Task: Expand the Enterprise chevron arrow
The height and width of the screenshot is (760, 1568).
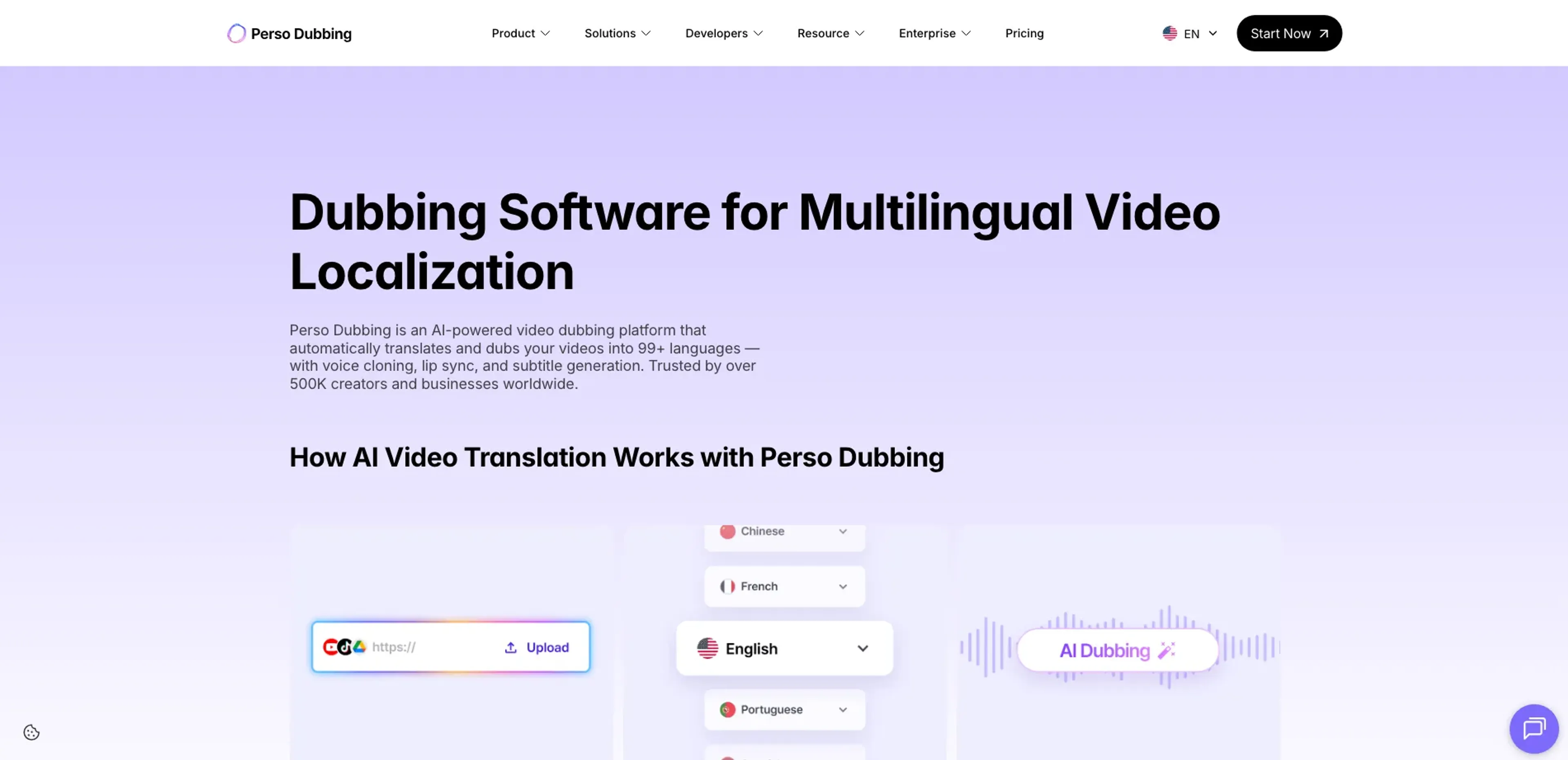Action: click(x=966, y=33)
